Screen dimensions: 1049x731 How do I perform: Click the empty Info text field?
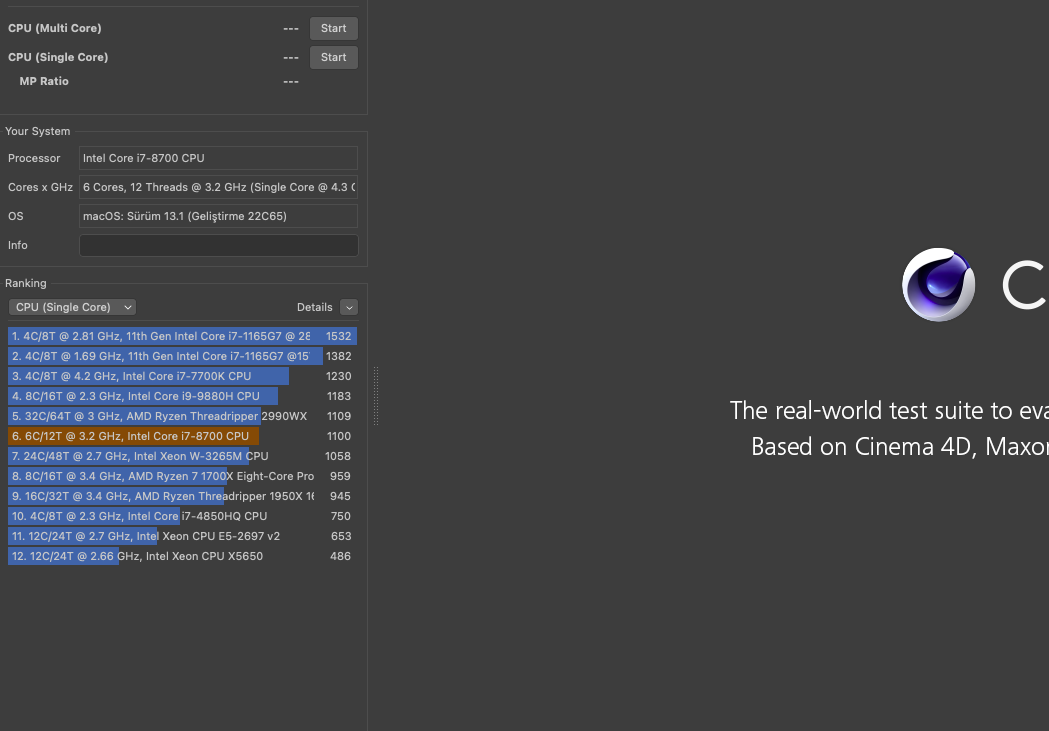[x=218, y=246]
